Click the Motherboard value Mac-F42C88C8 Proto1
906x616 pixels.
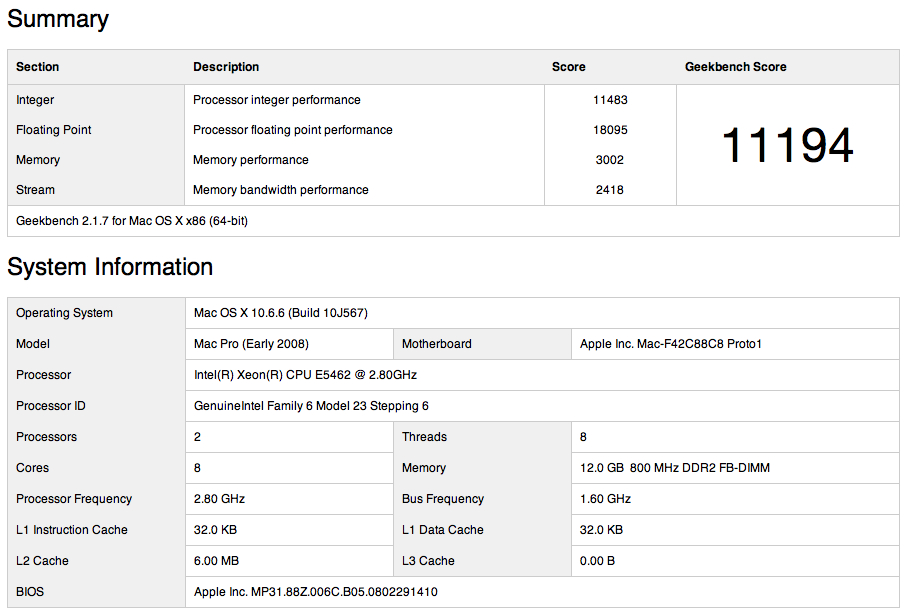671,344
